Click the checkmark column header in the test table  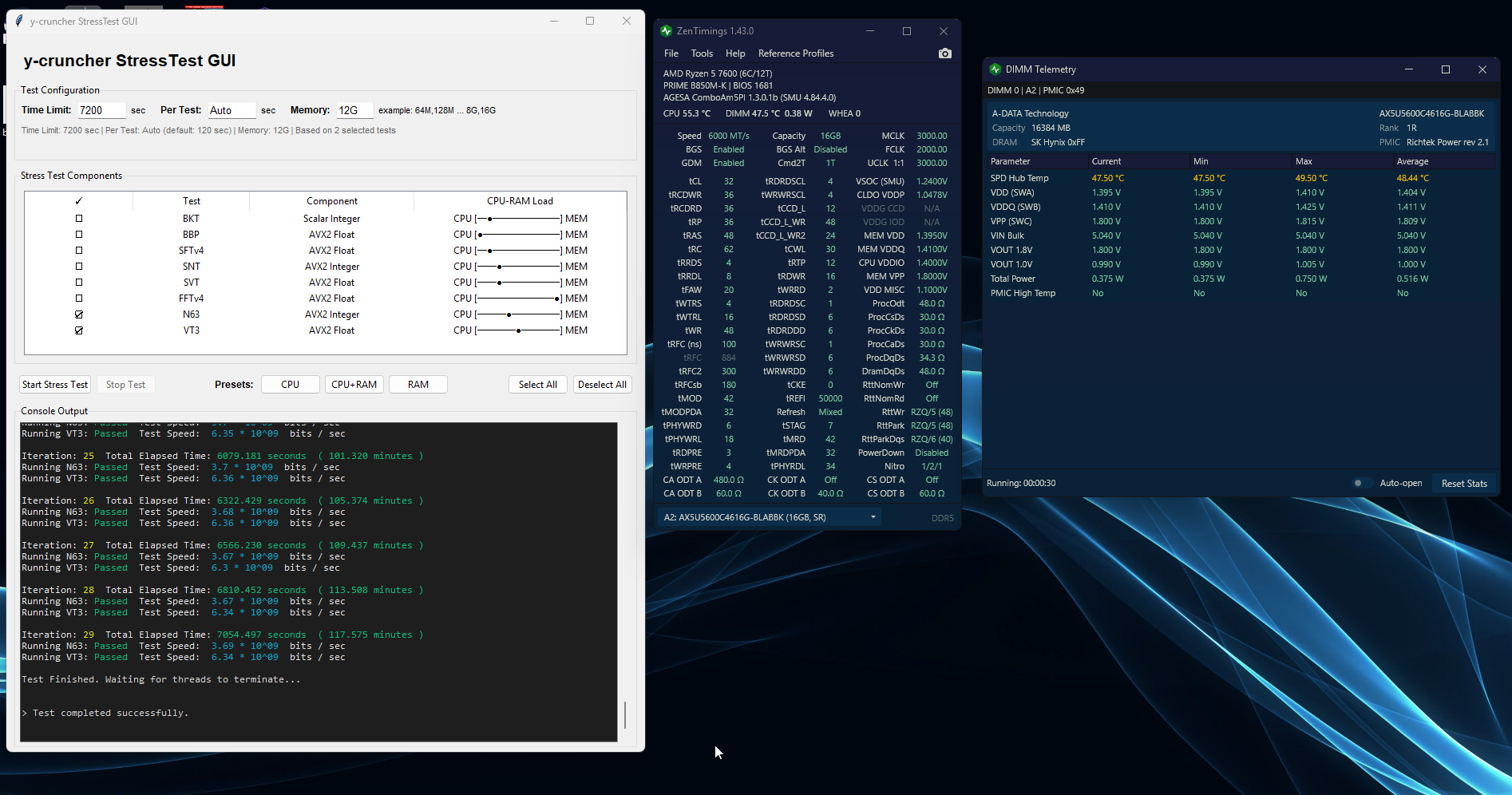79,201
